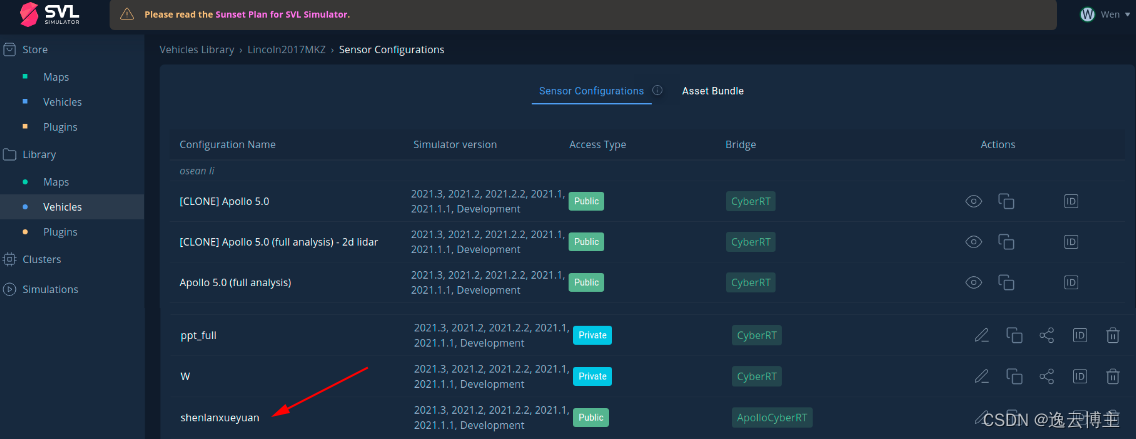The image size is (1136, 439).
Task: Open the Store section icon
Action: click(x=9, y=50)
